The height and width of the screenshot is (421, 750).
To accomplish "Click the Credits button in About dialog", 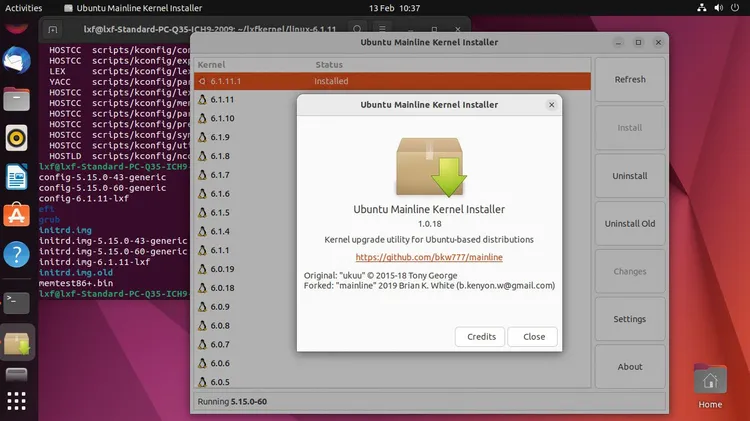I will click(480, 337).
